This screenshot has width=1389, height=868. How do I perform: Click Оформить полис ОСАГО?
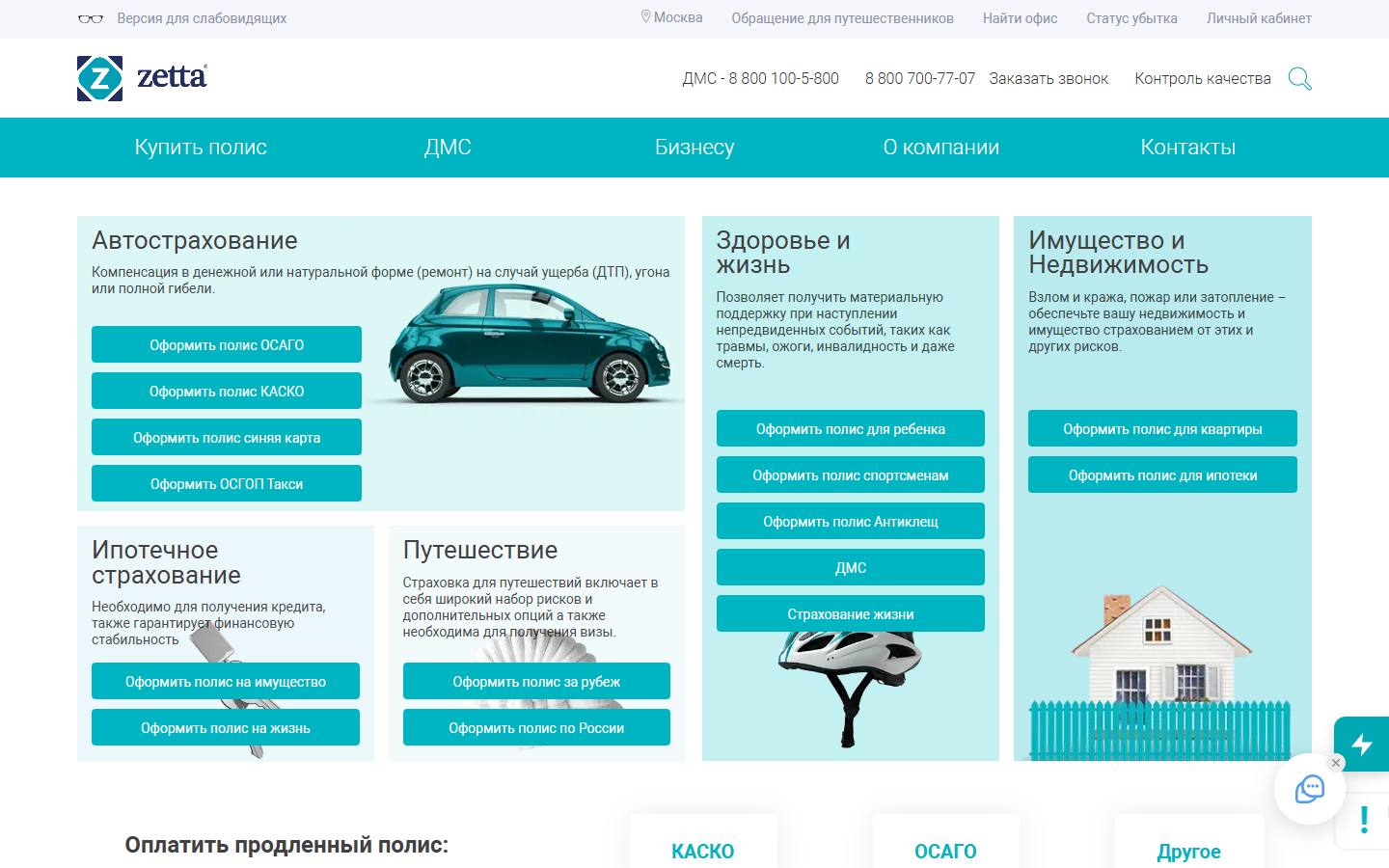[x=227, y=344]
